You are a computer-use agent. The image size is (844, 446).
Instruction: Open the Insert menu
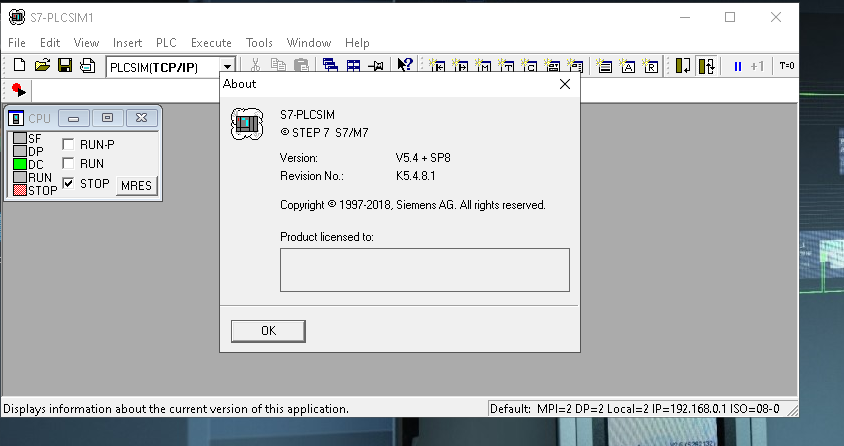128,43
